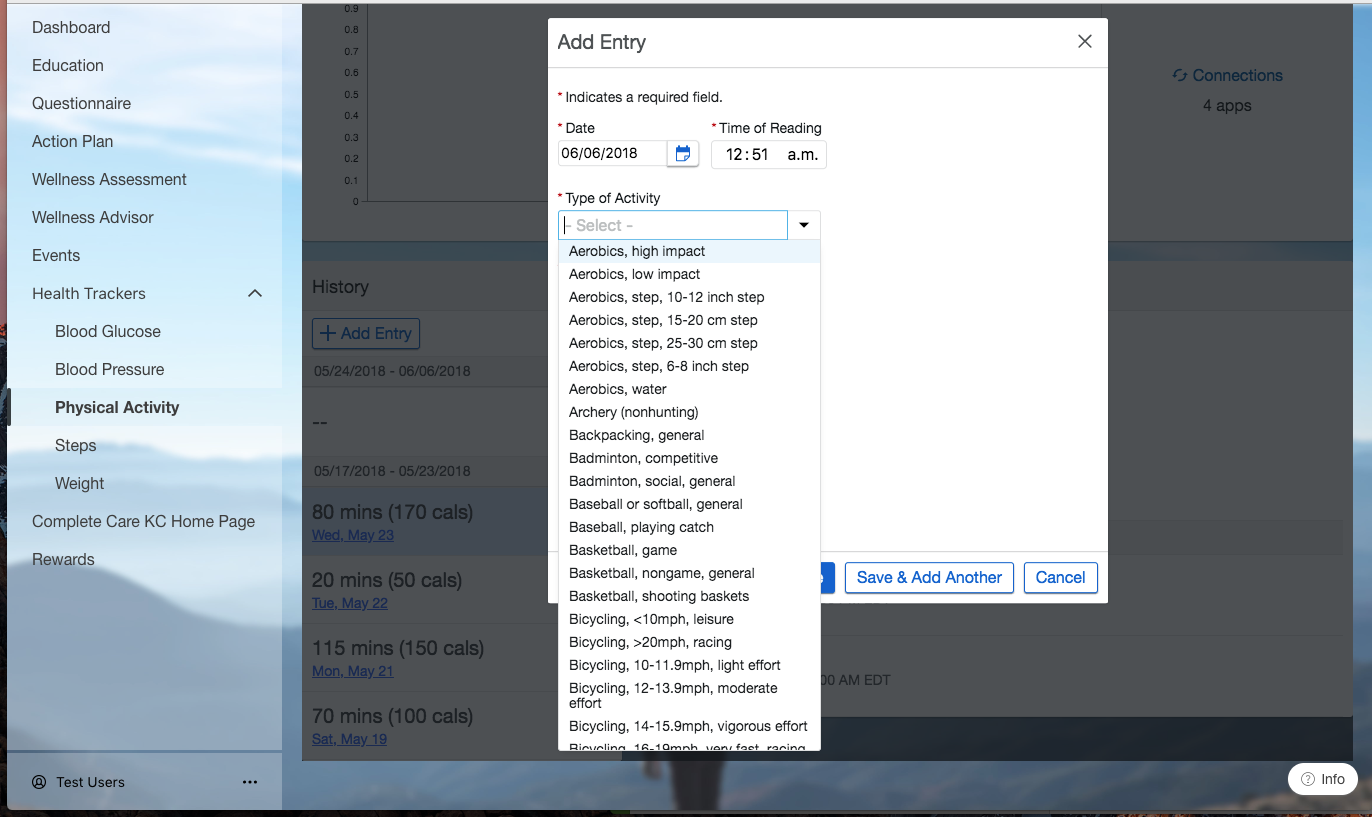
Task: Cancel the Add Entry form
Action: [1060, 577]
